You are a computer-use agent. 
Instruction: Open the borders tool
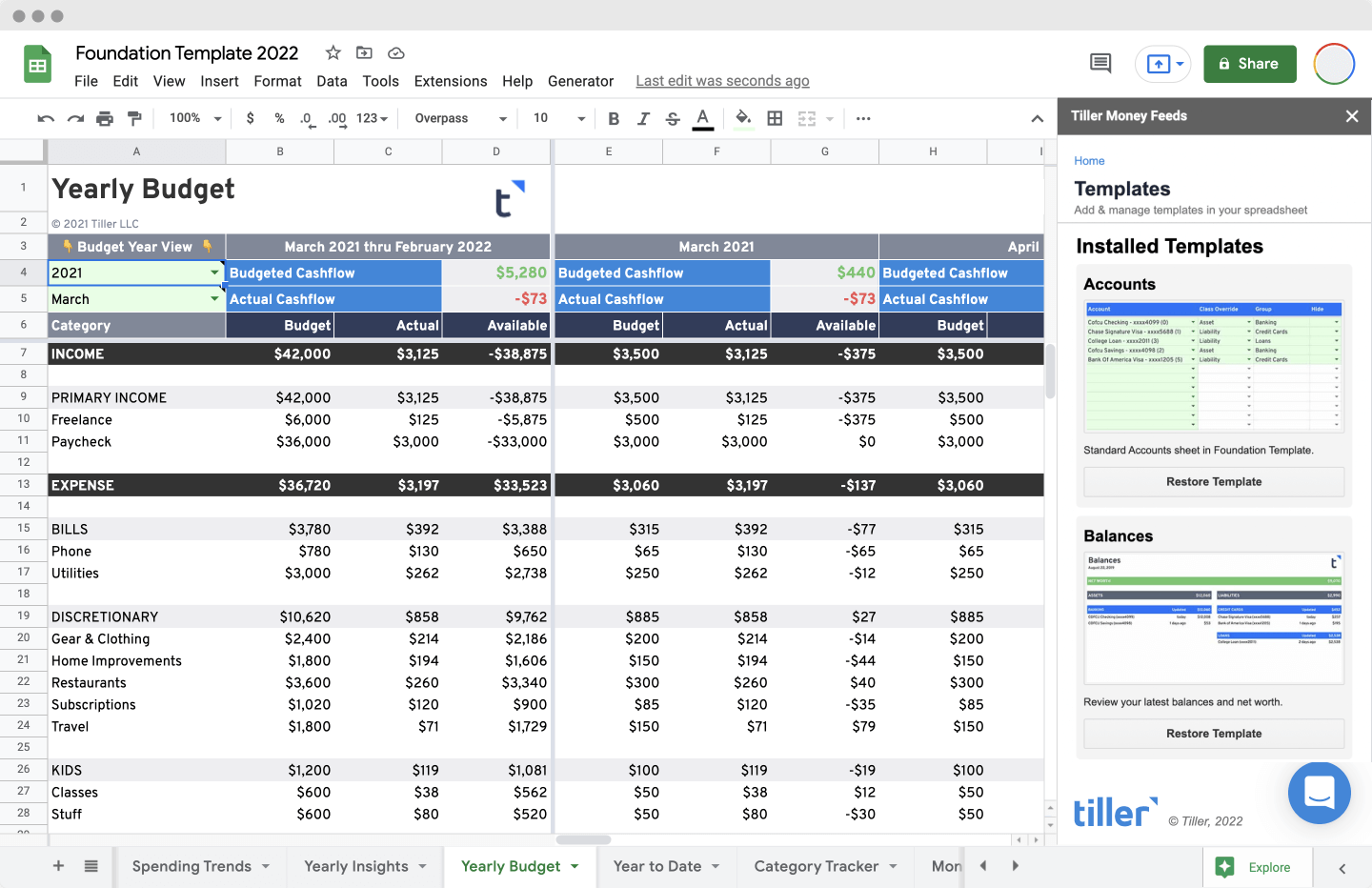[776, 119]
